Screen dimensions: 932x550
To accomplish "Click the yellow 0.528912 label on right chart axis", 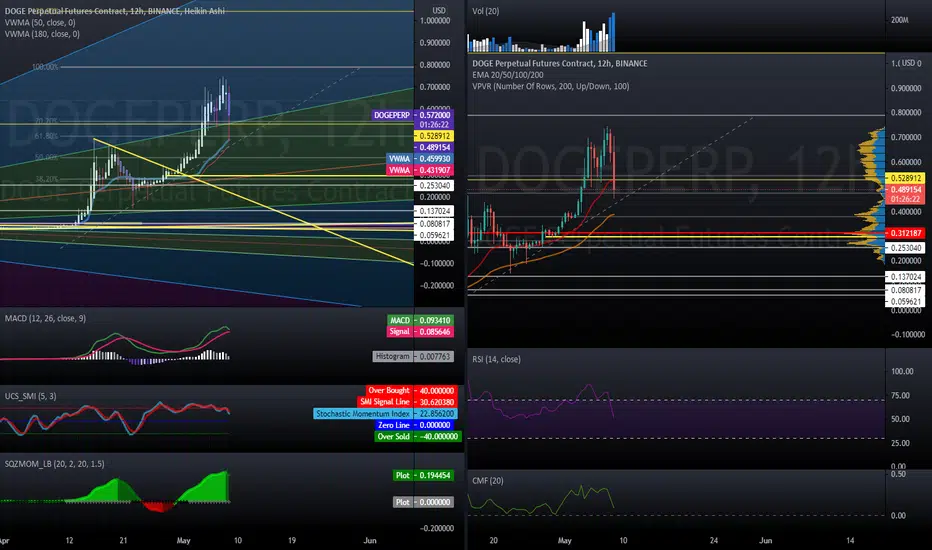I will (906, 178).
